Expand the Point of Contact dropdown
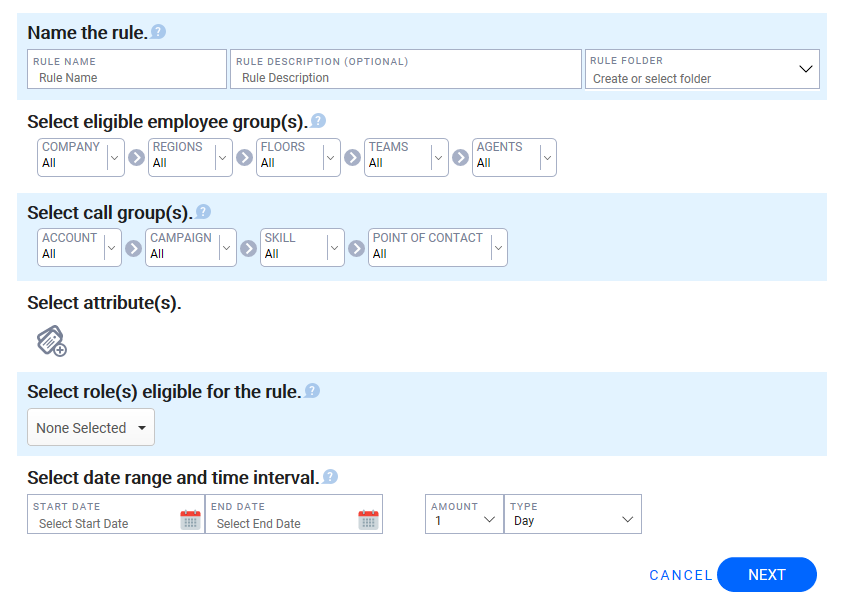845x607 pixels. coord(497,248)
